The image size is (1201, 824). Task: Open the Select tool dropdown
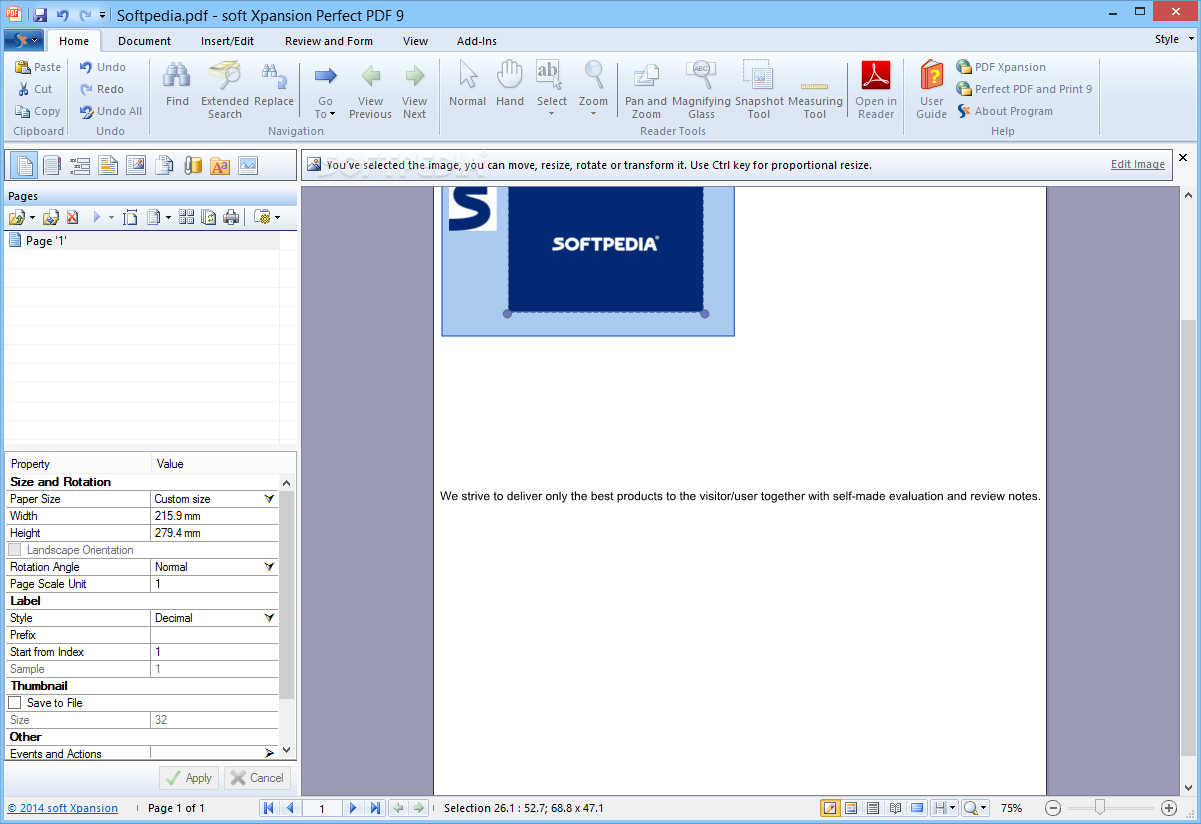click(x=551, y=113)
